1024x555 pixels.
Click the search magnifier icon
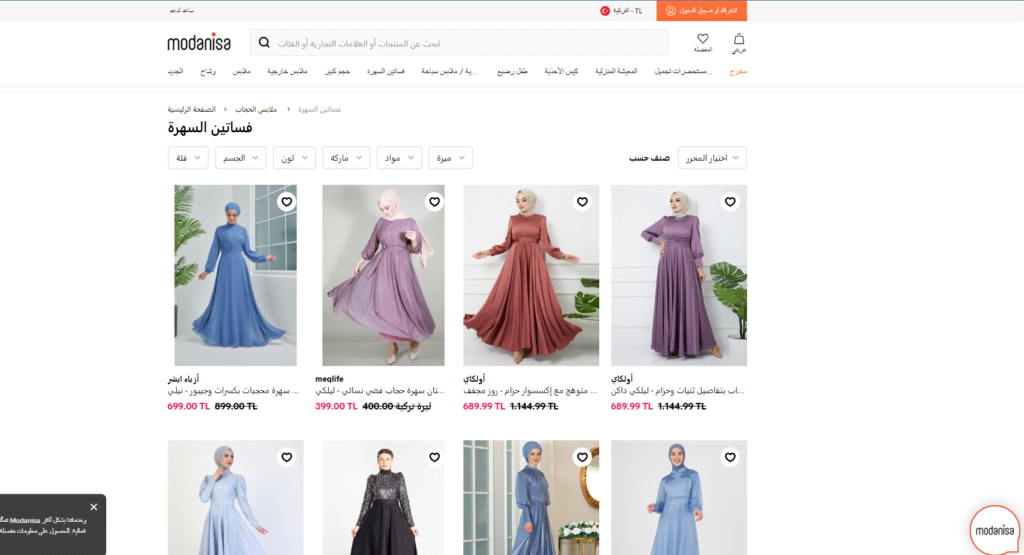point(264,43)
